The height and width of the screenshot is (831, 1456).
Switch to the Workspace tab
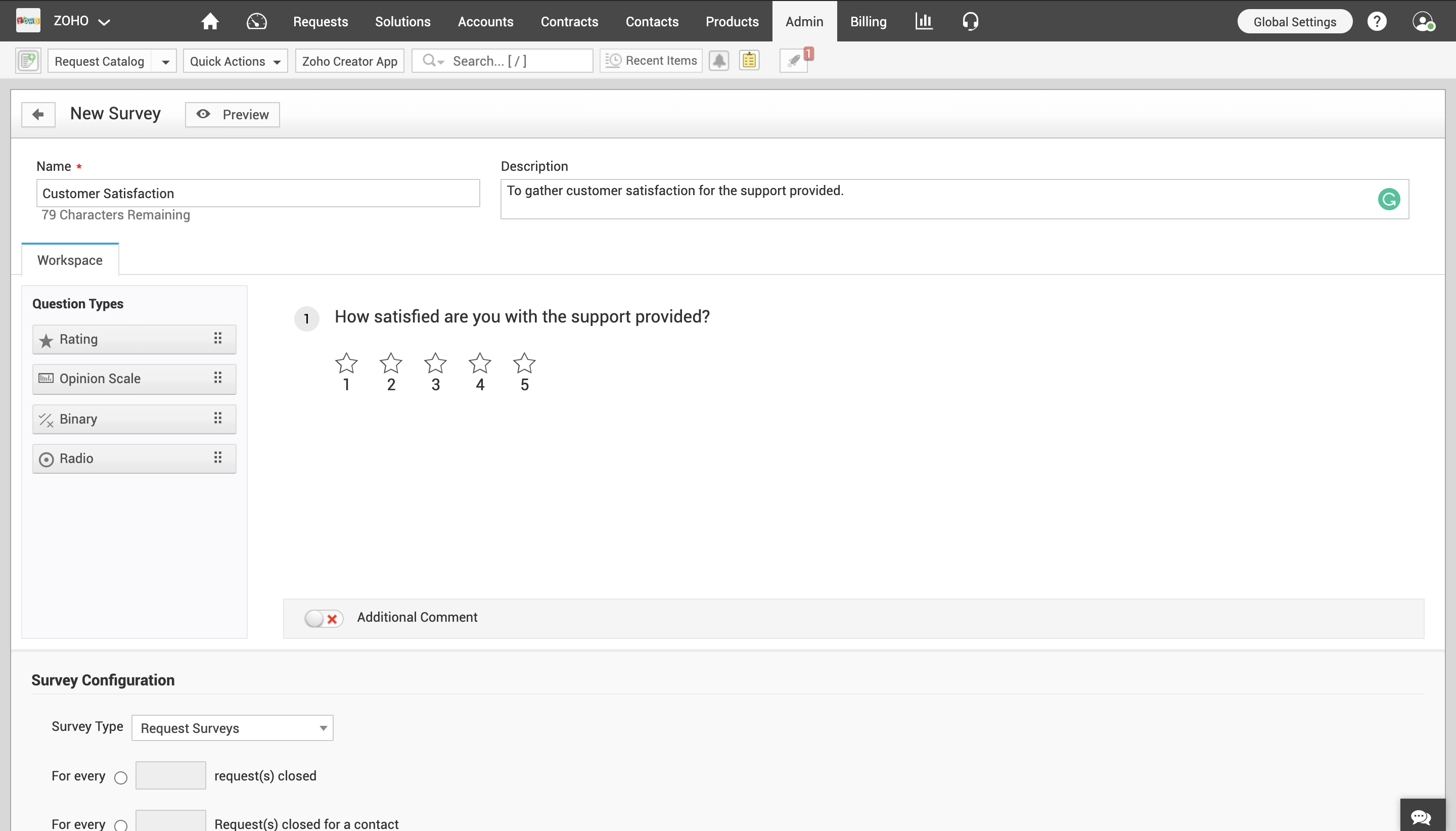click(69, 259)
